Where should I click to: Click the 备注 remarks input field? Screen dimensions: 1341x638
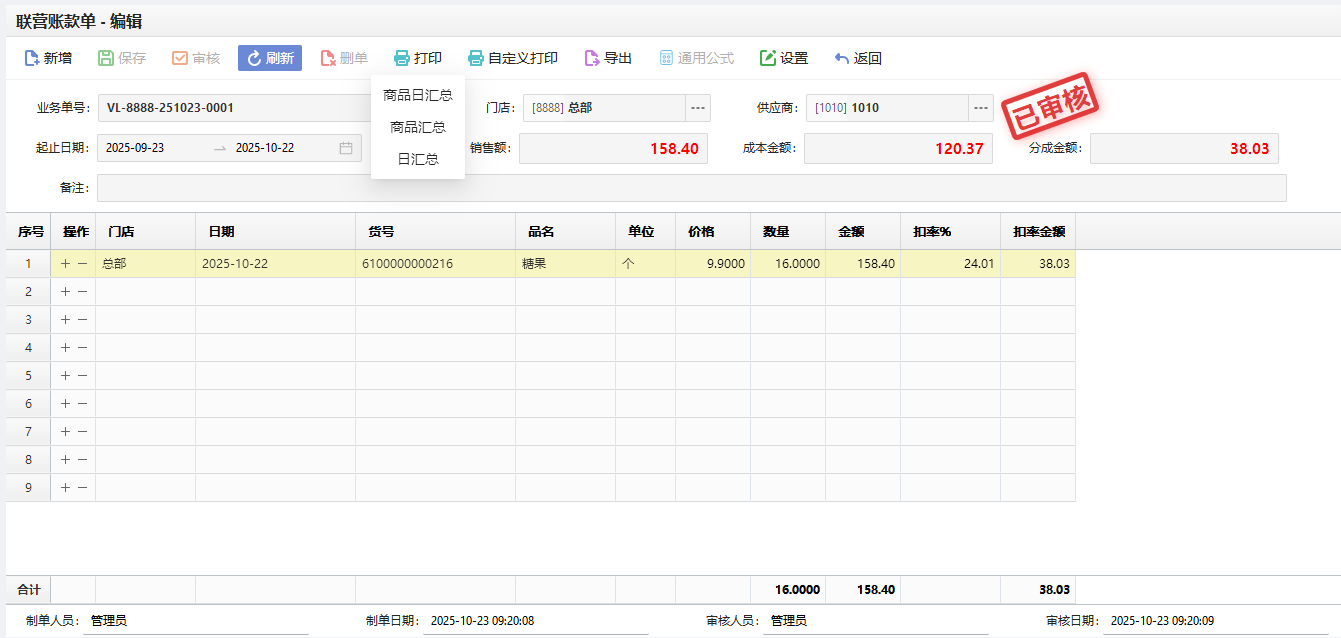click(691, 188)
